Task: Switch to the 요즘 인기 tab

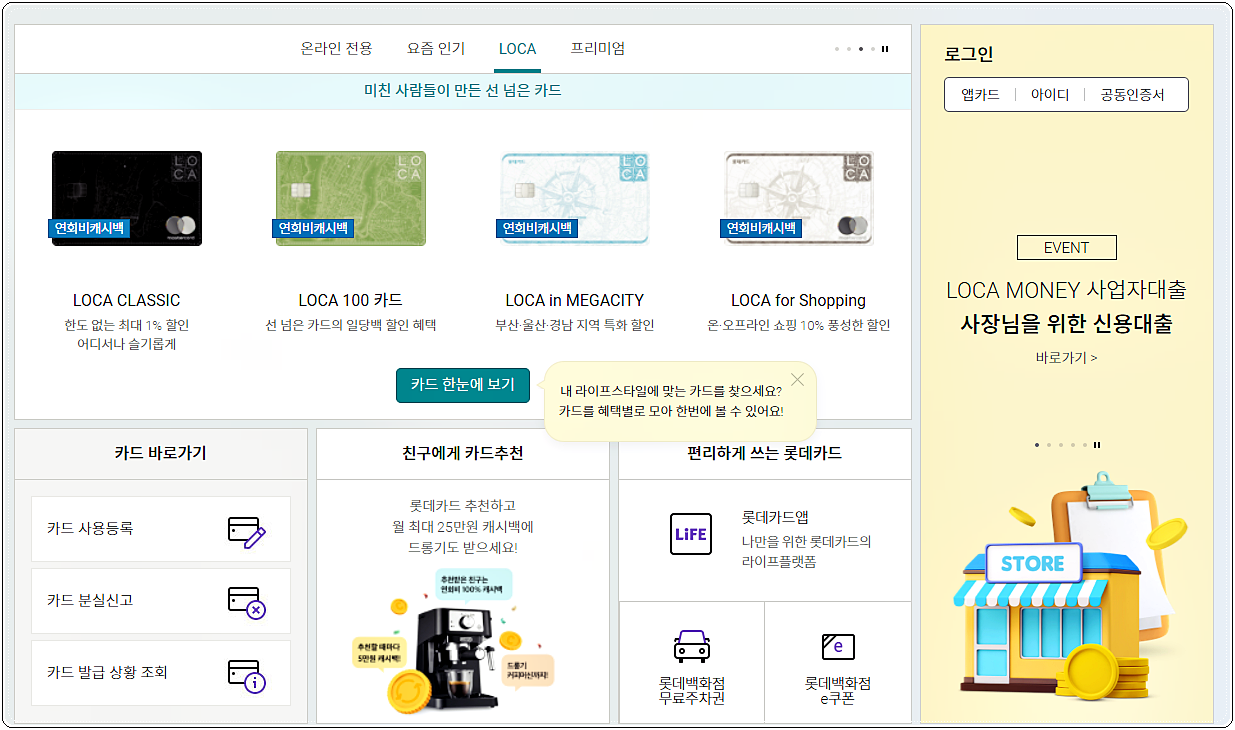Action: click(436, 48)
